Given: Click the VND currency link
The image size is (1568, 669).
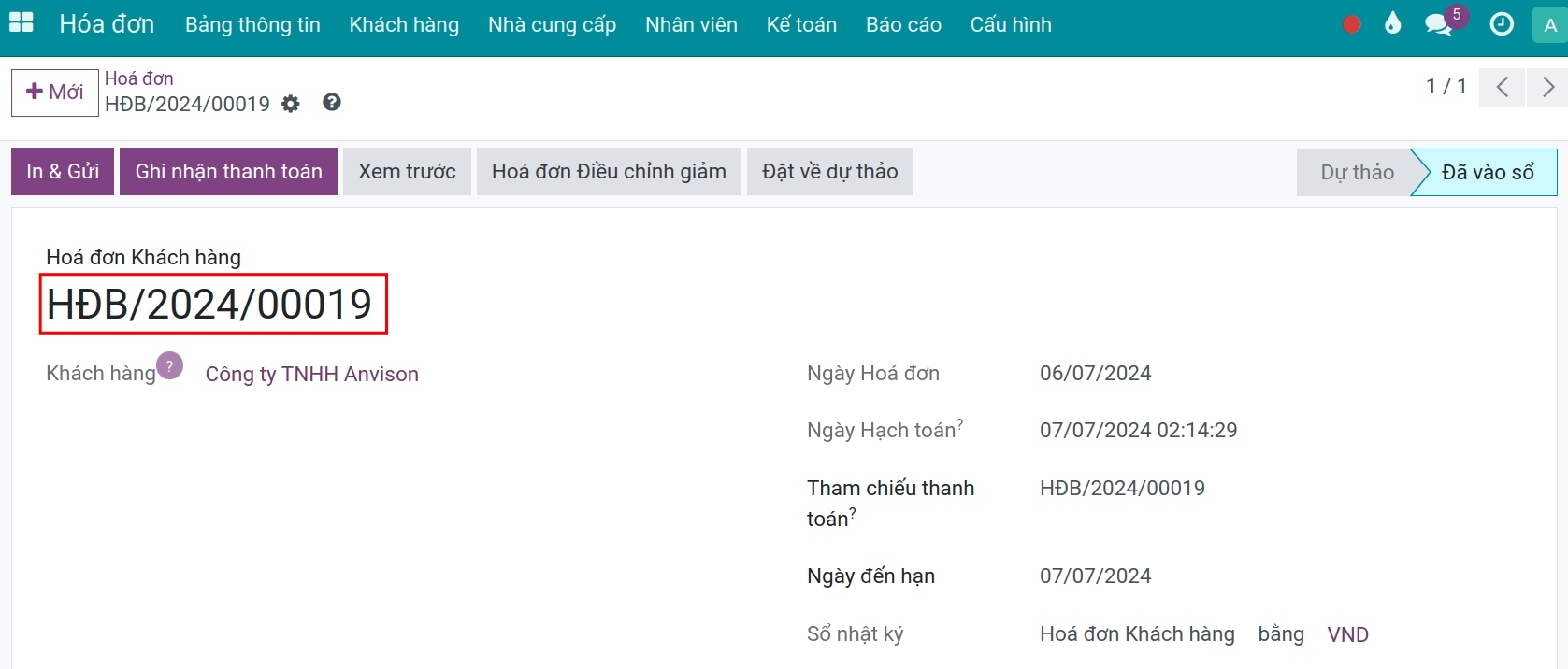Looking at the screenshot, I should (1348, 634).
